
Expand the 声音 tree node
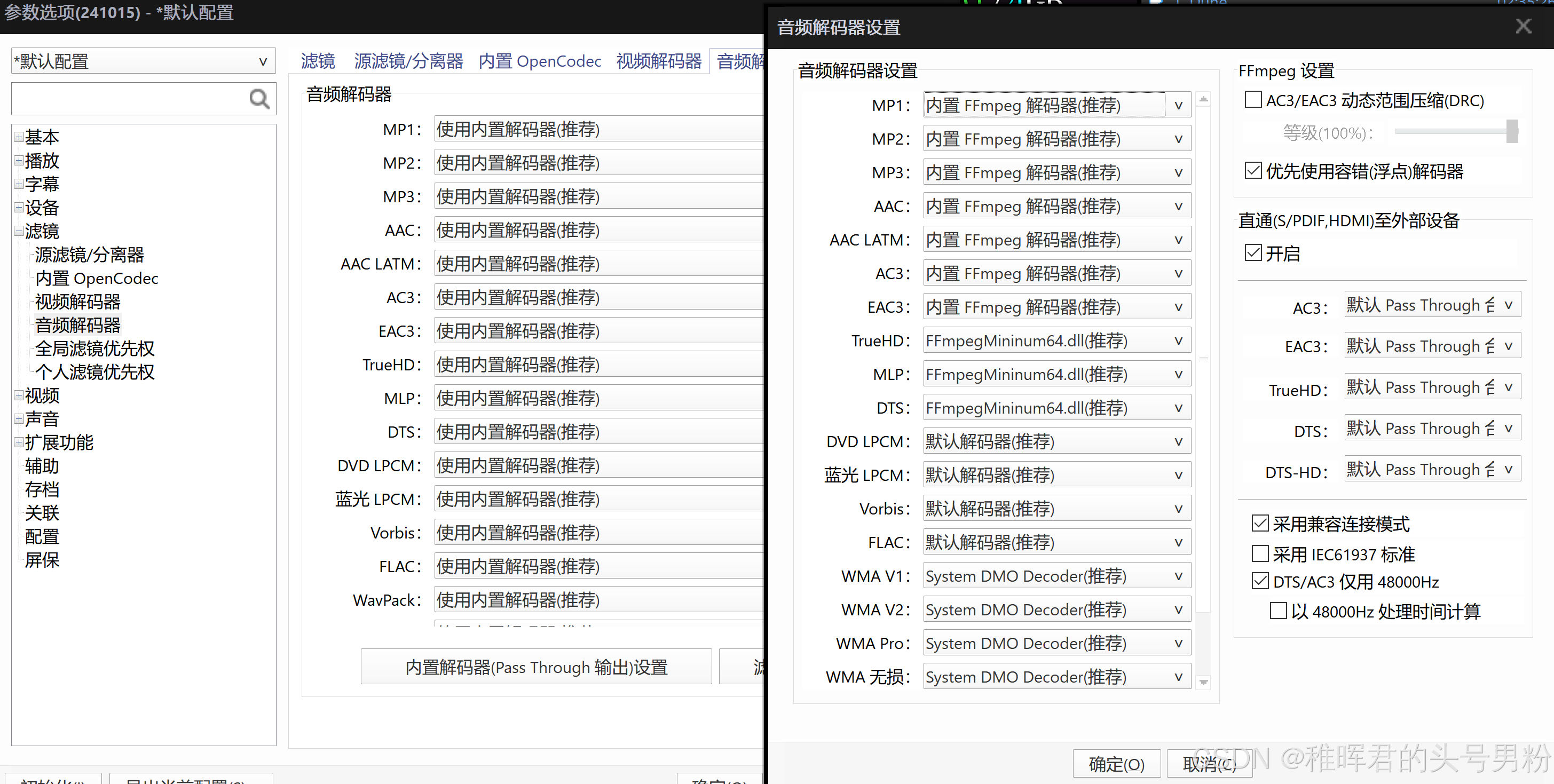point(19,418)
